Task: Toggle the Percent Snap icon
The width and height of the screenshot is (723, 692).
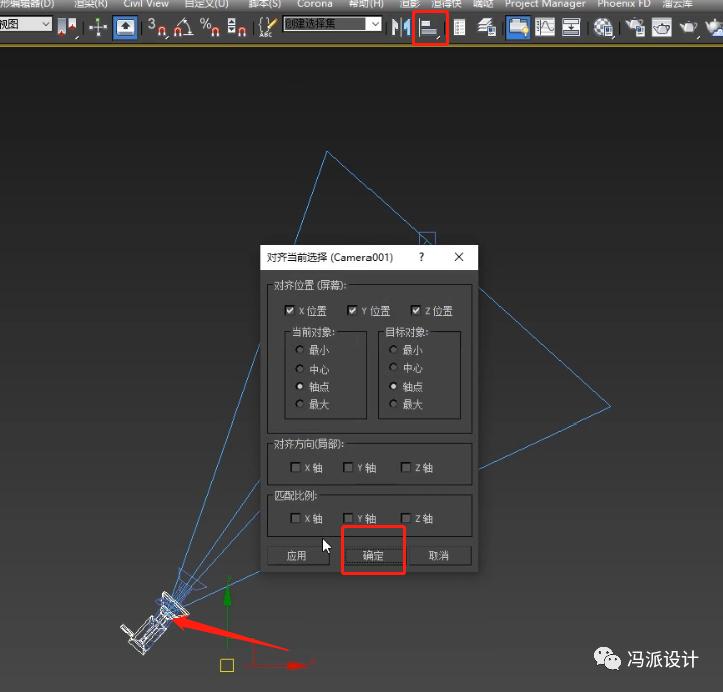Action: (210, 27)
